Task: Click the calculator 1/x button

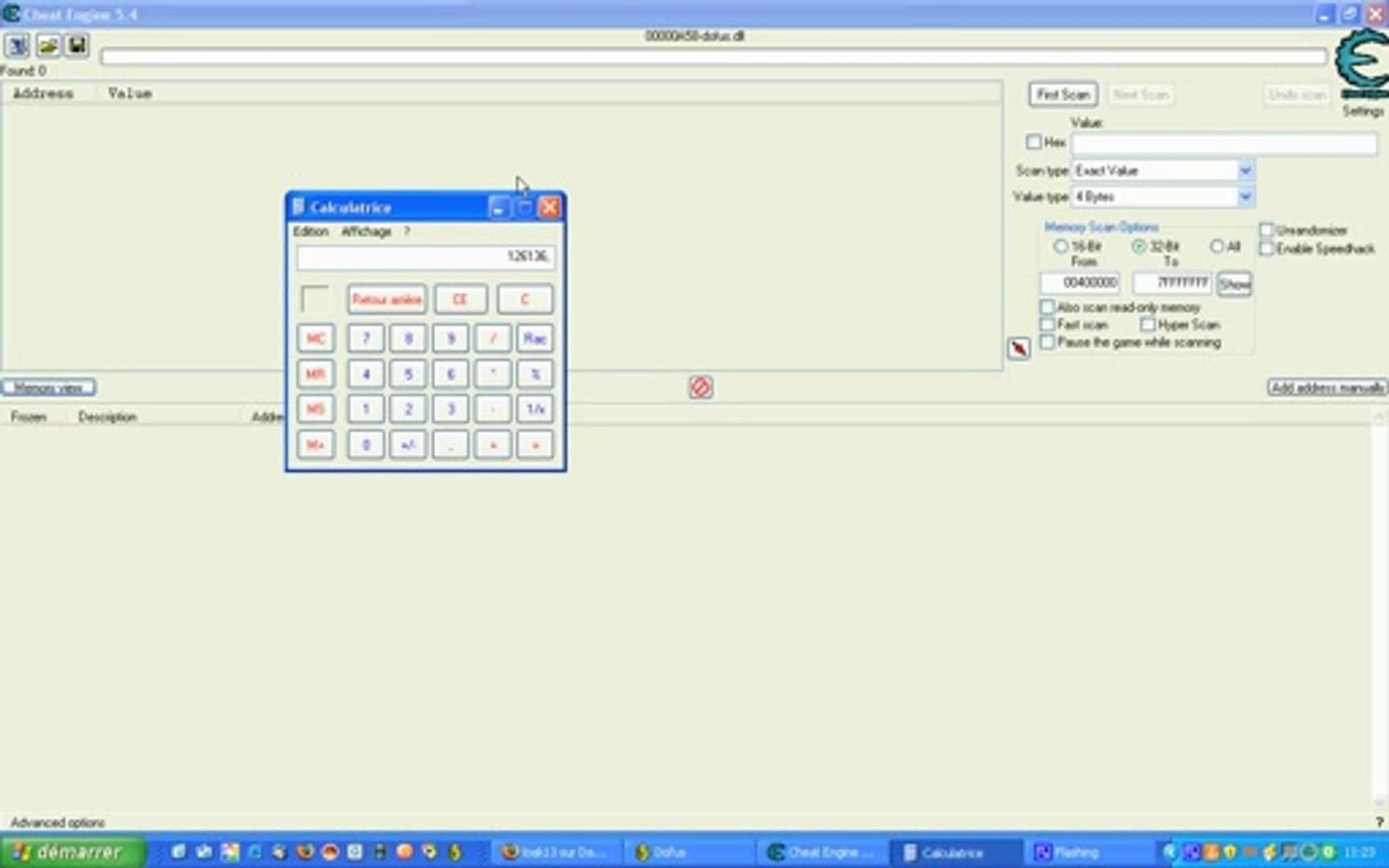Action: click(x=535, y=410)
